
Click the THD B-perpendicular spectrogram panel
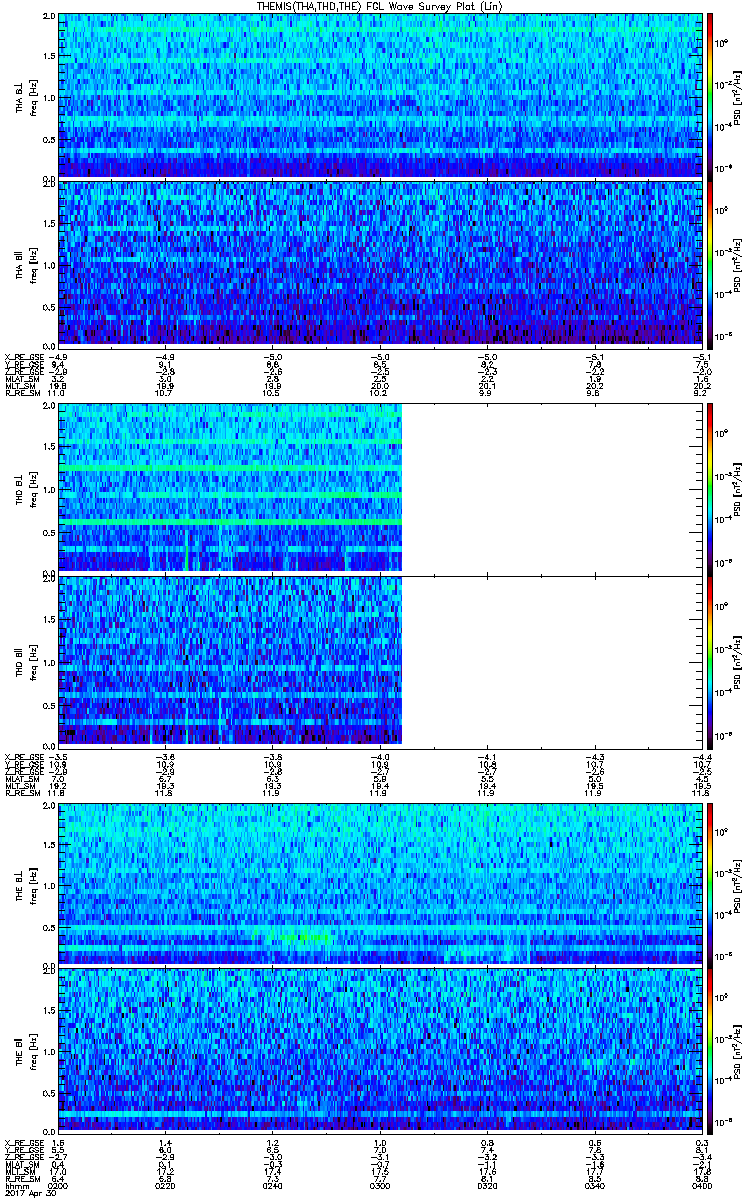point(379,490)
